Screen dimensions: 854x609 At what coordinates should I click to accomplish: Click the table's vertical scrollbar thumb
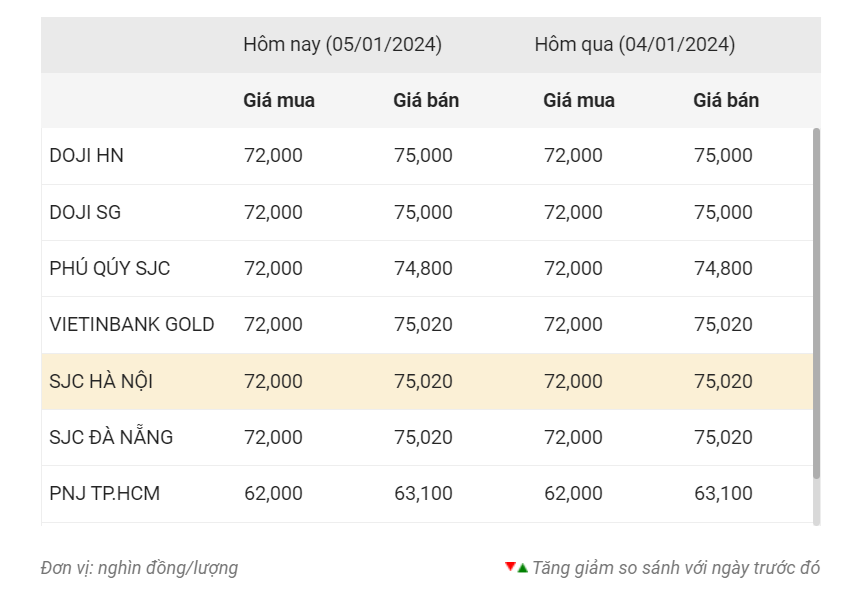click(x=816, y=303)
